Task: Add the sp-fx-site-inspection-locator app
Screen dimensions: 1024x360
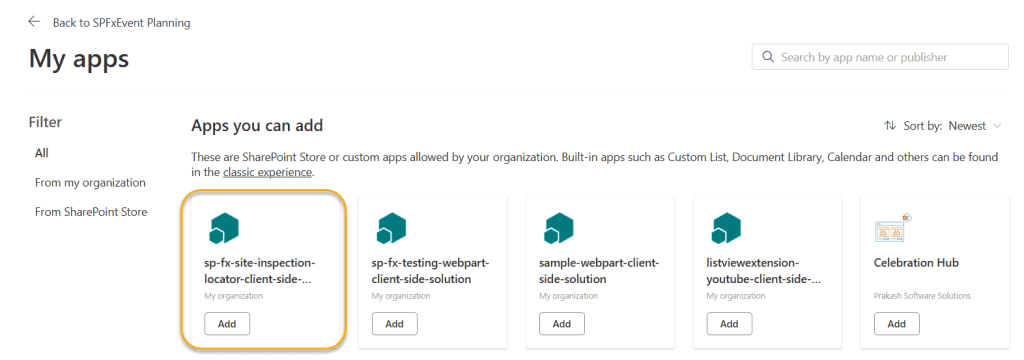Action: [227, 323]
